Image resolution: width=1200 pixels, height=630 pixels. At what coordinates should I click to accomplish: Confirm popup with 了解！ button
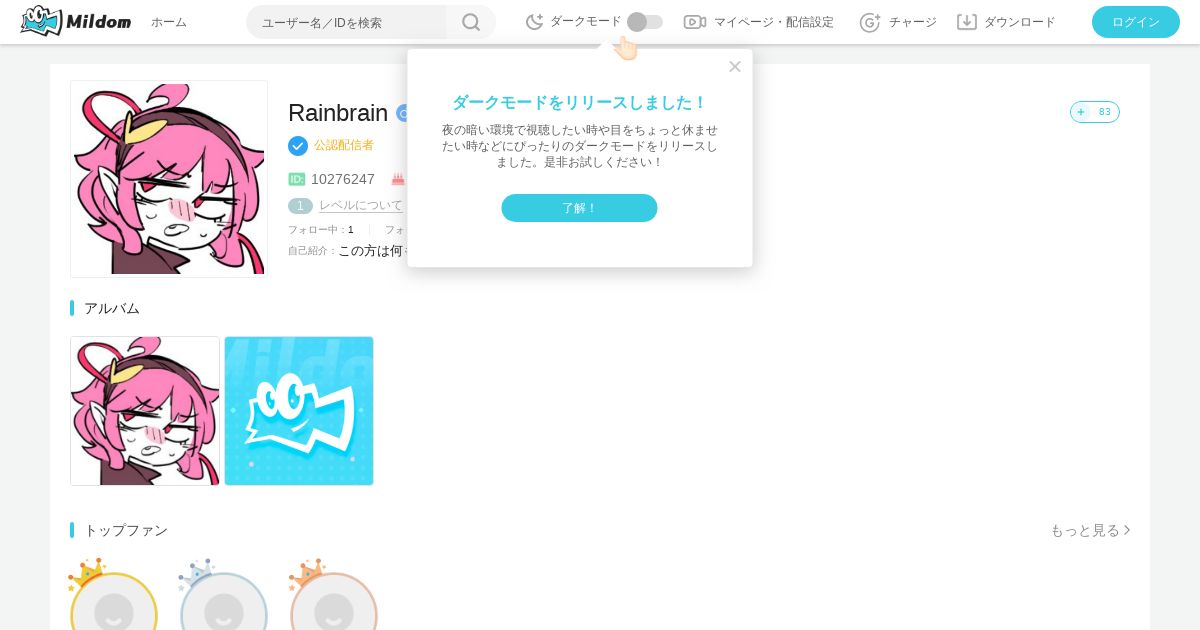point(579,208)
